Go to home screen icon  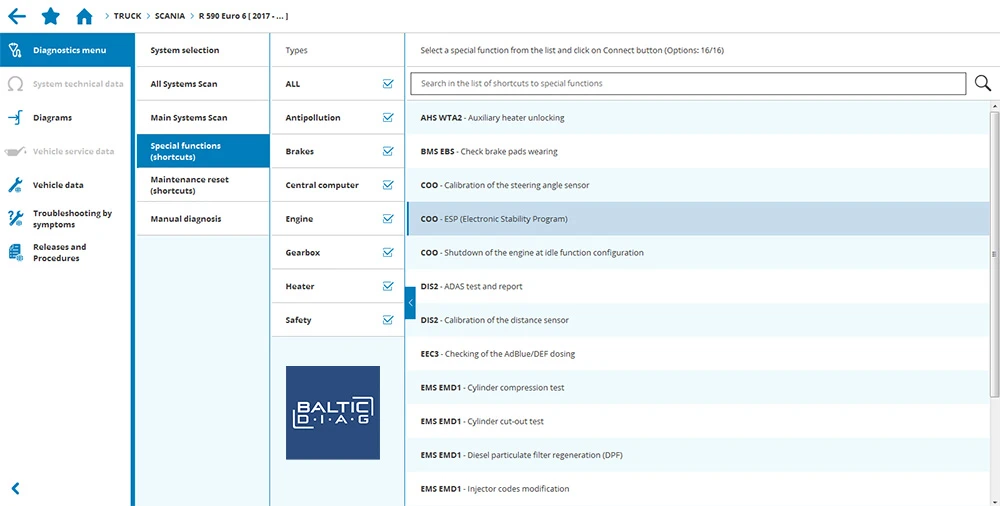(84, 16)
